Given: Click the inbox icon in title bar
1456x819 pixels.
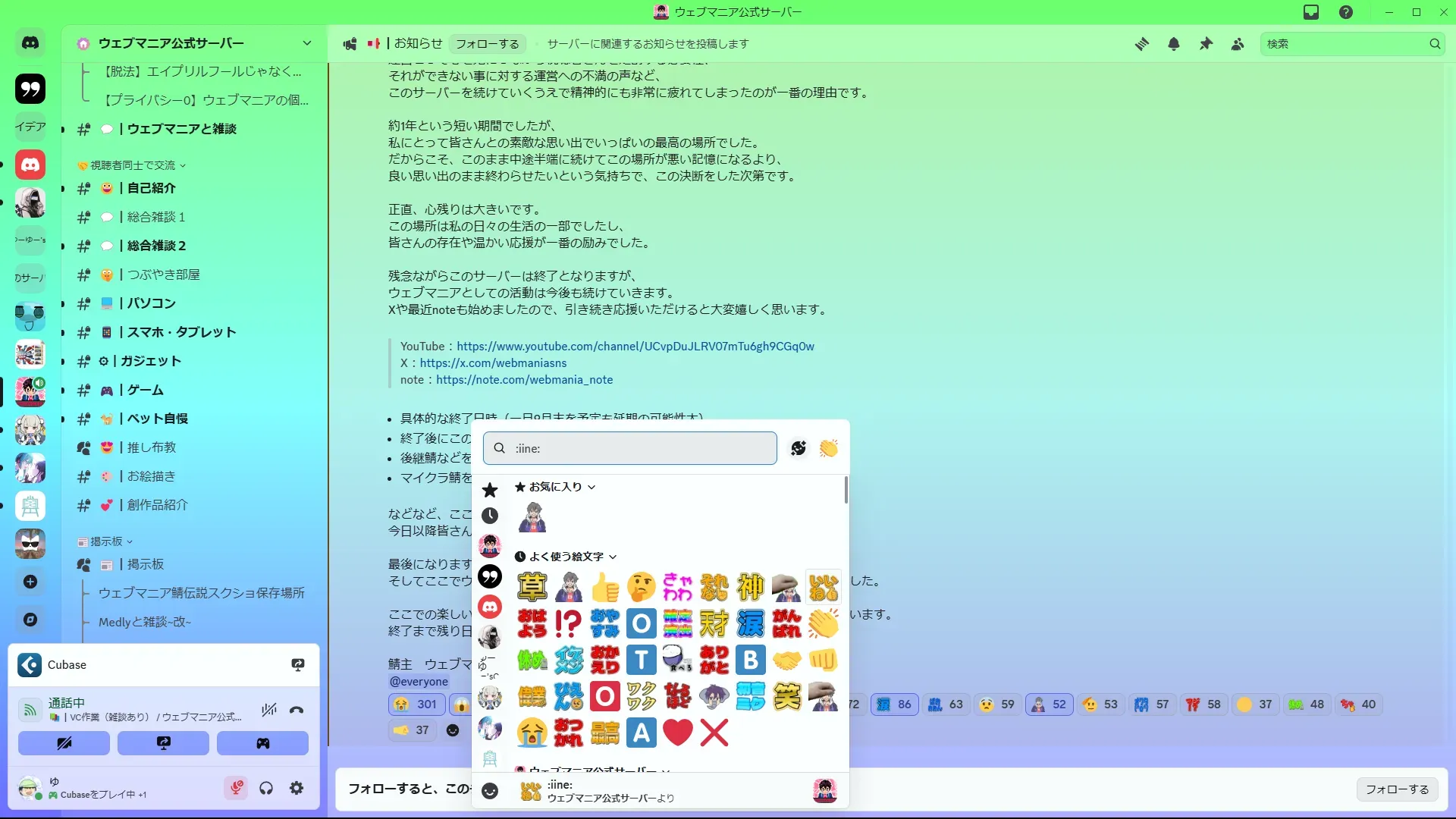Looking at the screenshot, I should tap(1311, 12).
